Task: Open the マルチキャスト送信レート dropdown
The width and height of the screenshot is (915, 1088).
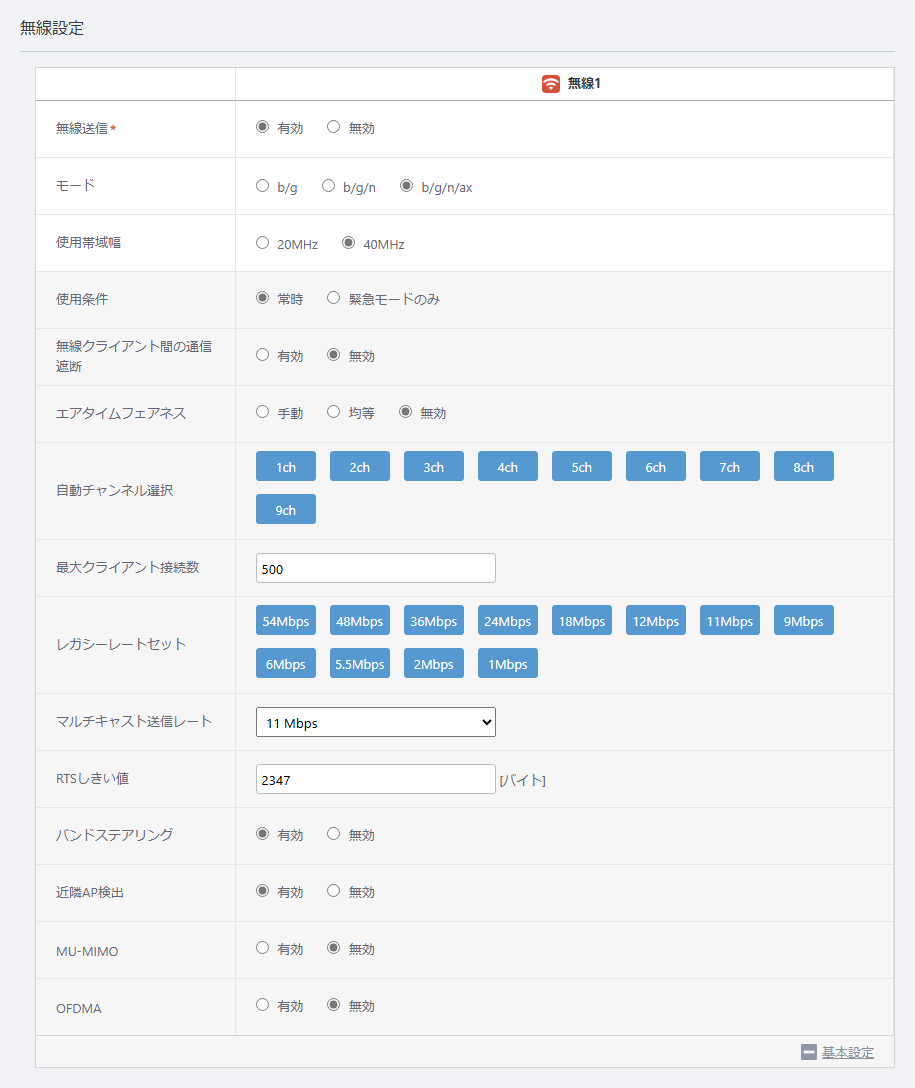Action: pos(375,722)
